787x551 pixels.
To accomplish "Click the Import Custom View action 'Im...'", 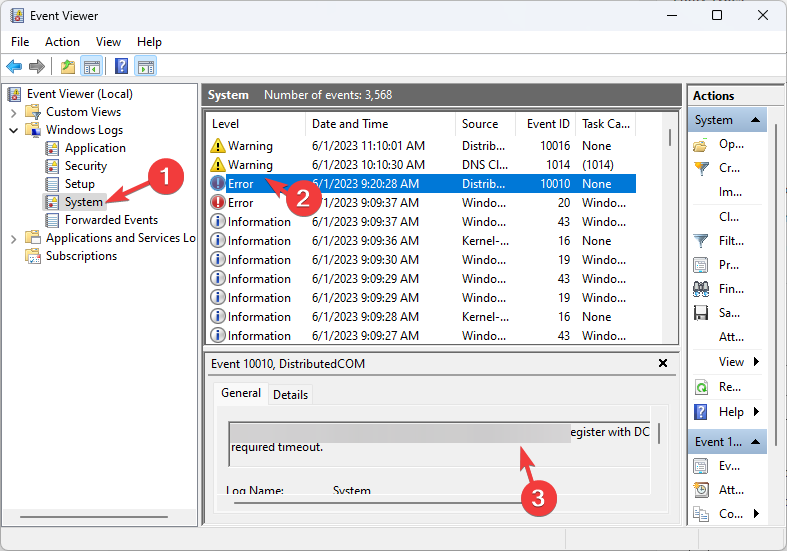I will 730,192.
